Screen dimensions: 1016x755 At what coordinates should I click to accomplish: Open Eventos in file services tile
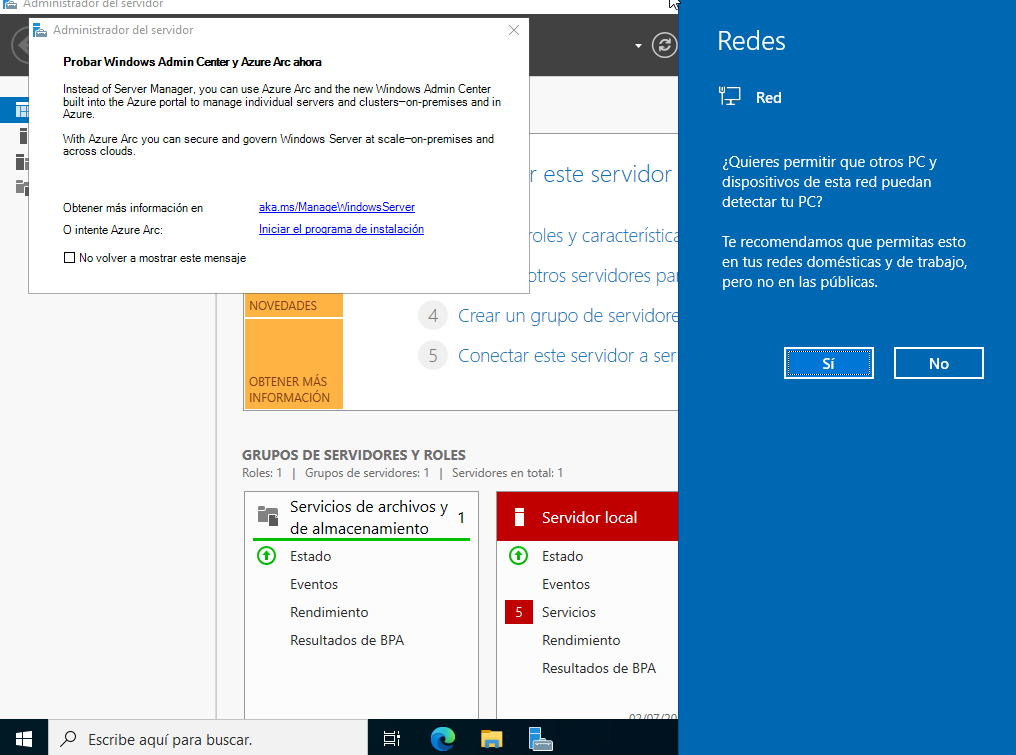tap(314, 584)
